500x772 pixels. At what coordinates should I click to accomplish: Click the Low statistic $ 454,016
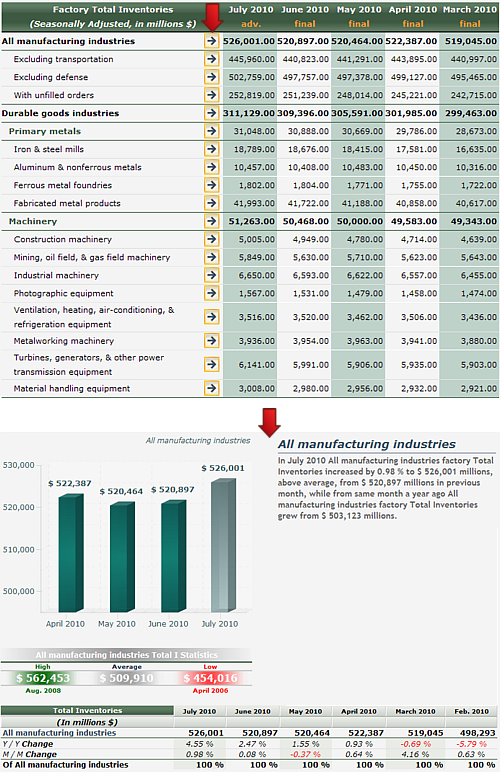tap(211, 678)
